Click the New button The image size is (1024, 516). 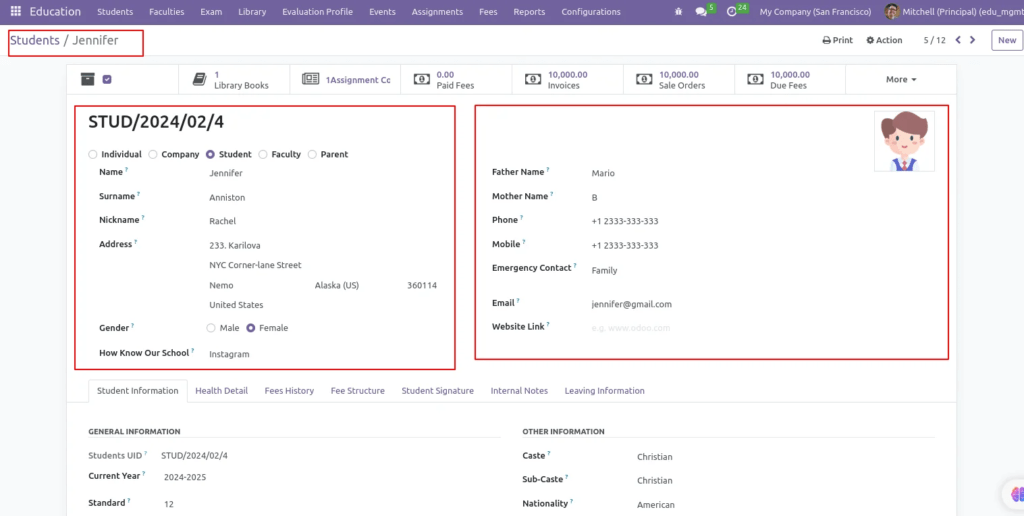point(1006,40)
